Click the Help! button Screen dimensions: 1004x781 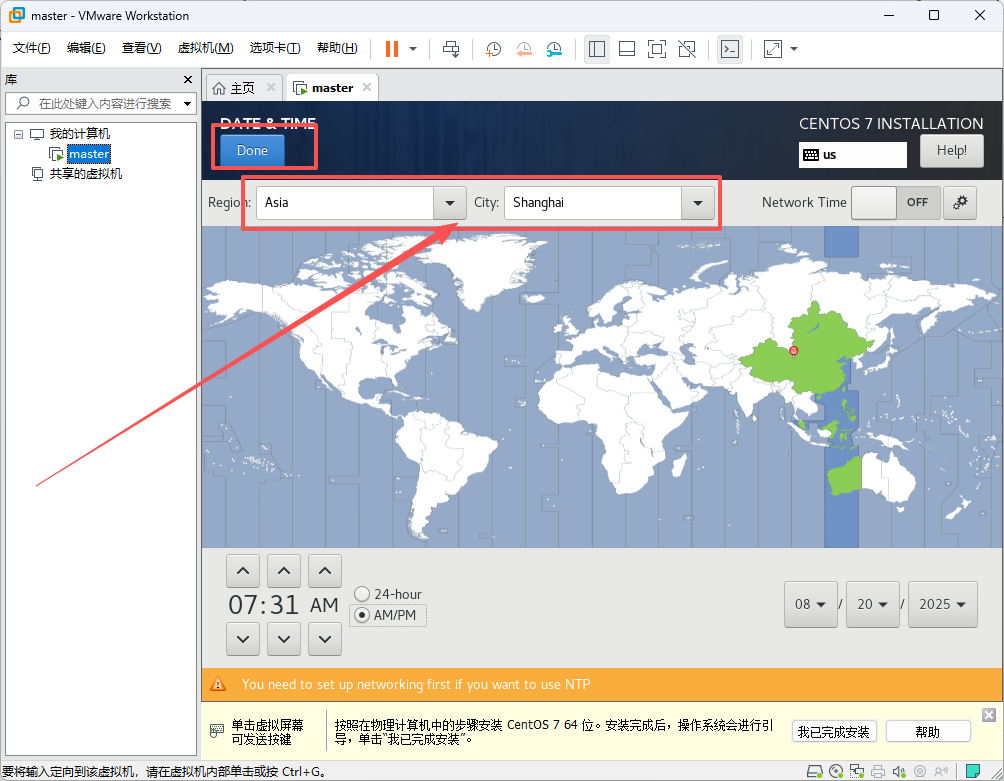point(951,150)
